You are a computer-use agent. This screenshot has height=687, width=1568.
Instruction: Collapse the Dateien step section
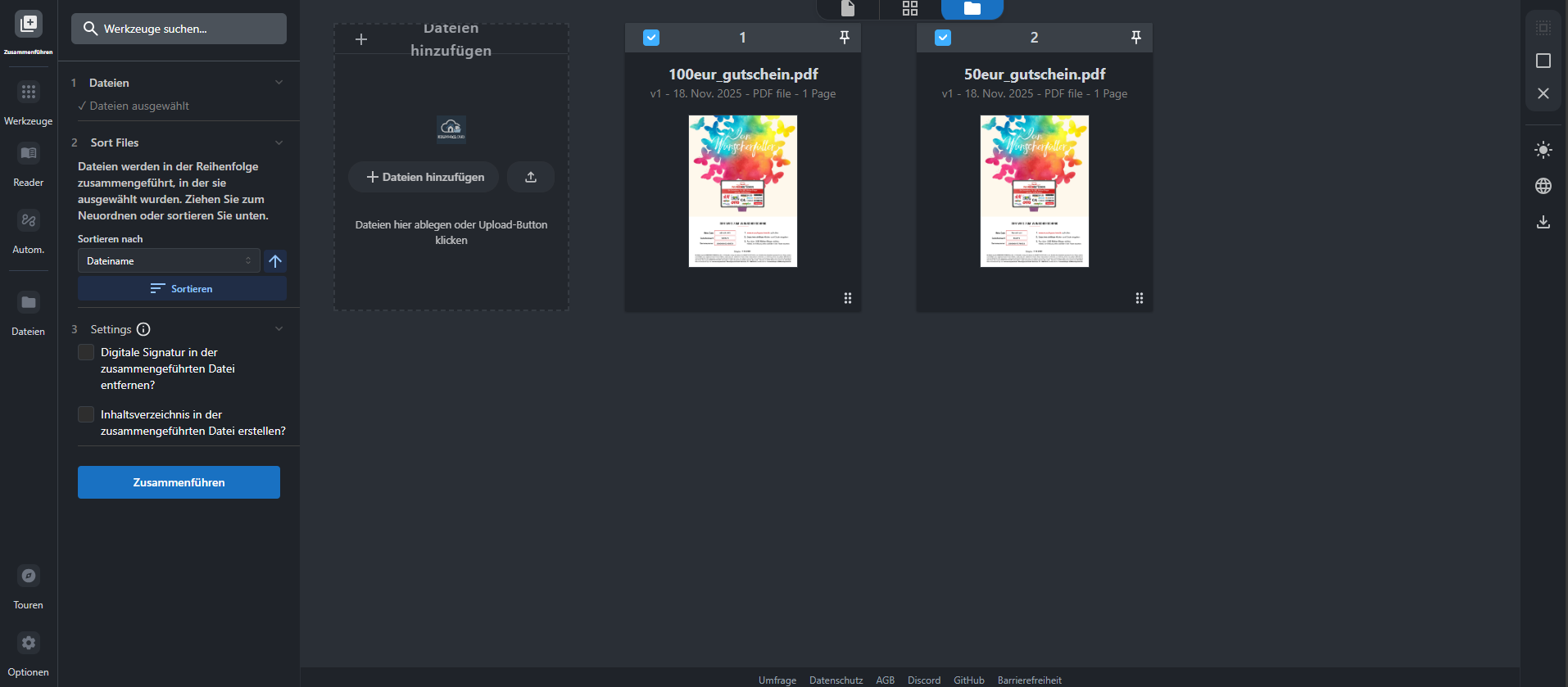[x=279, y=83]
